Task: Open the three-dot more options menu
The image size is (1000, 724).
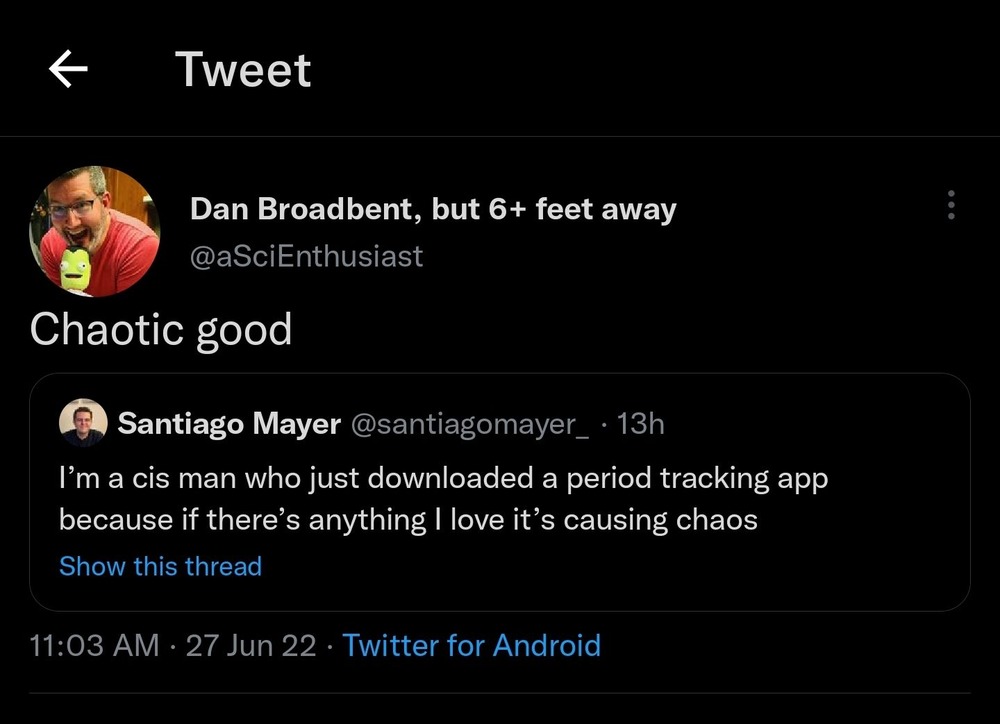Action: (x=950, y=206)
